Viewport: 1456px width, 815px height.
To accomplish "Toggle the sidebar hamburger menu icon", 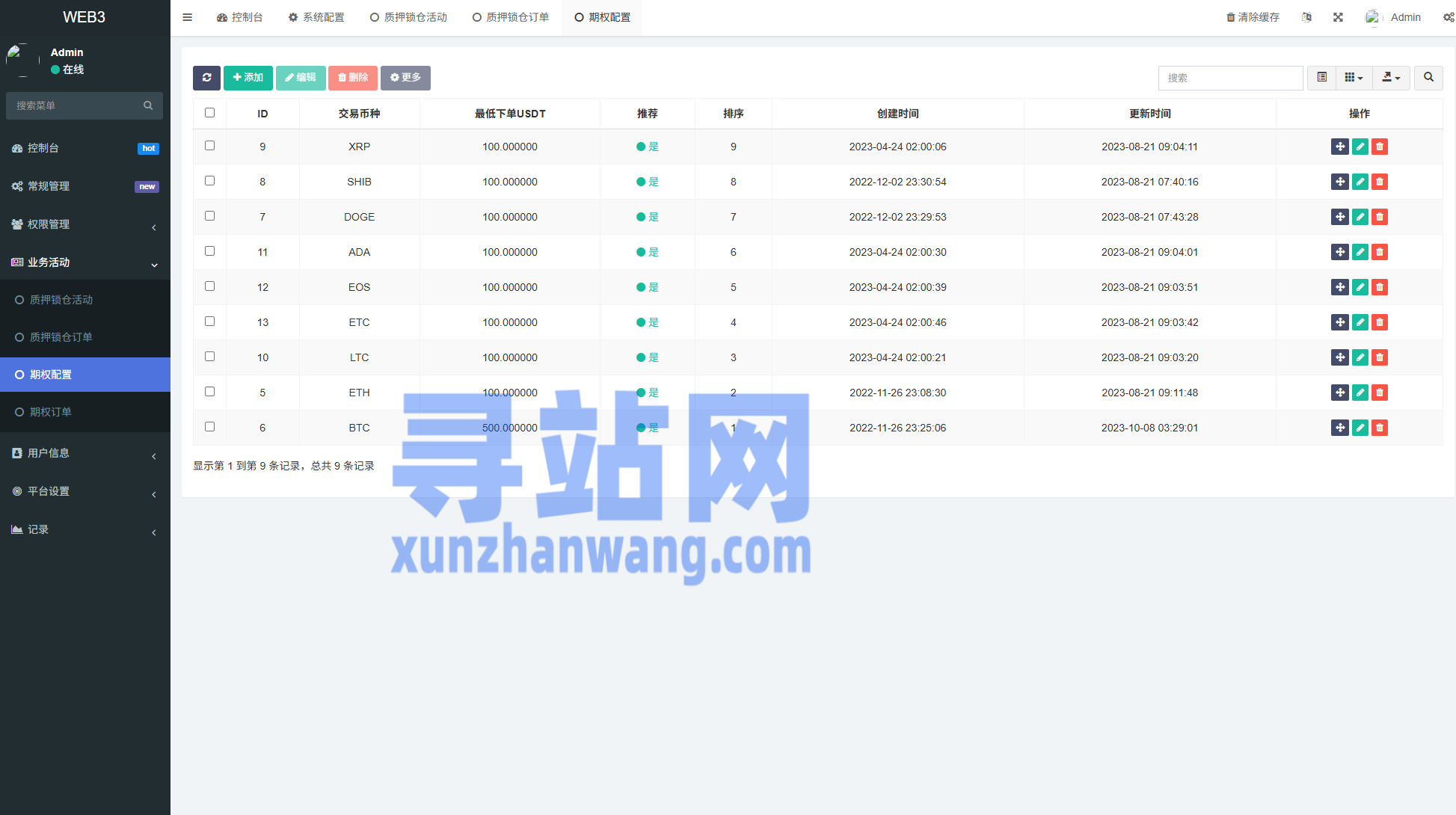I will click(x=188, y=17).
